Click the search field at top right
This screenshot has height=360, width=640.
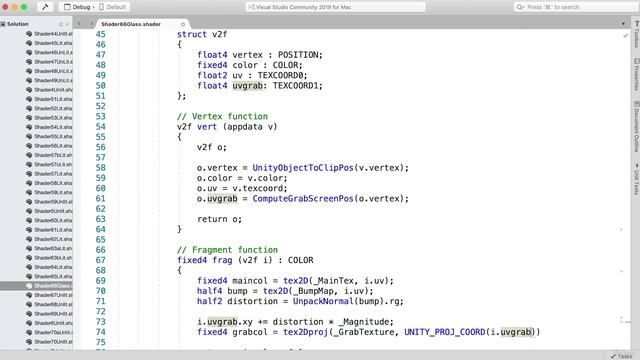pyautogui.click(x=576, y=7)
